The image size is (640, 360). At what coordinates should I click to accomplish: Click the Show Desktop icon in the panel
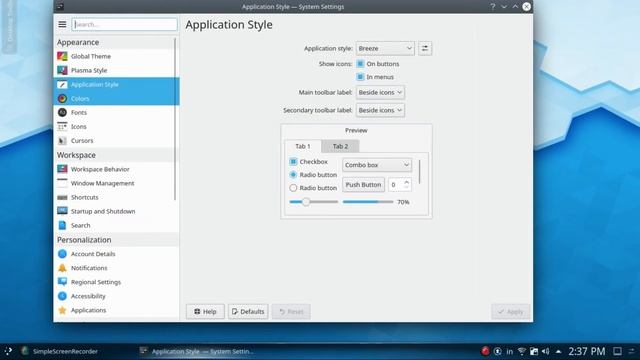[618, 351]
